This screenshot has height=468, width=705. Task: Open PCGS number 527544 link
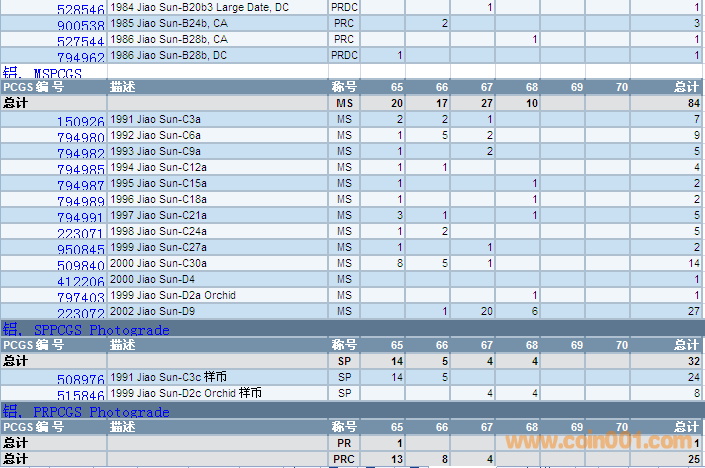(x=80, y=41)
